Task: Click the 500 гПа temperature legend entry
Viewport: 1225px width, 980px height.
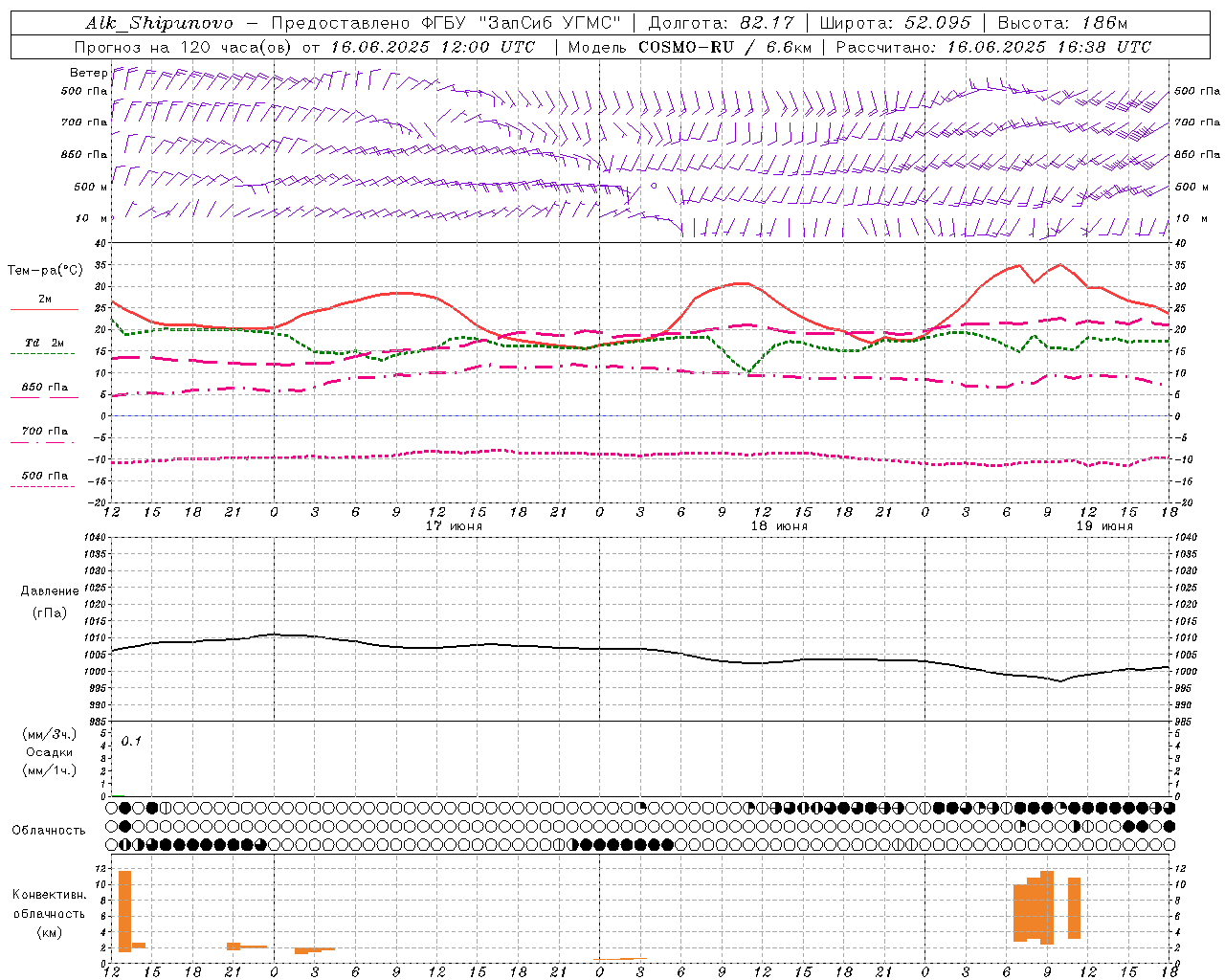Action: (x=45, y=476)
